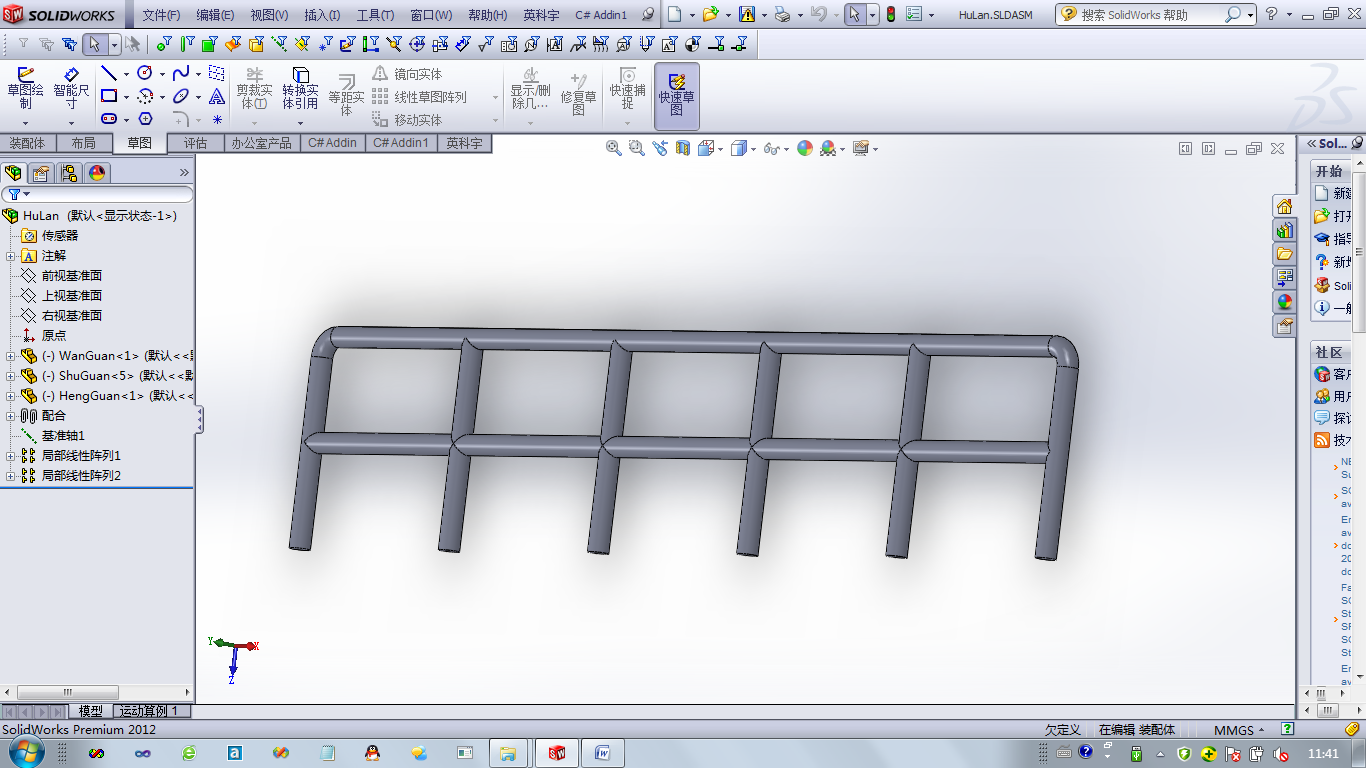
Task: Click the Section View icon
Action: tap(683, 148)
